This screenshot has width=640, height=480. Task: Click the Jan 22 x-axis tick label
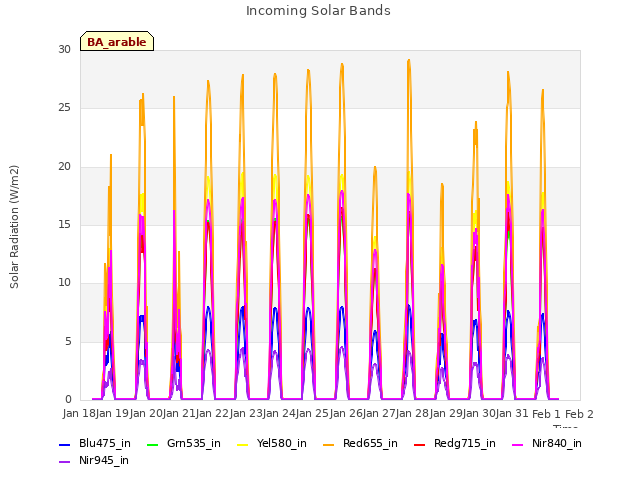tap(212, 413)
